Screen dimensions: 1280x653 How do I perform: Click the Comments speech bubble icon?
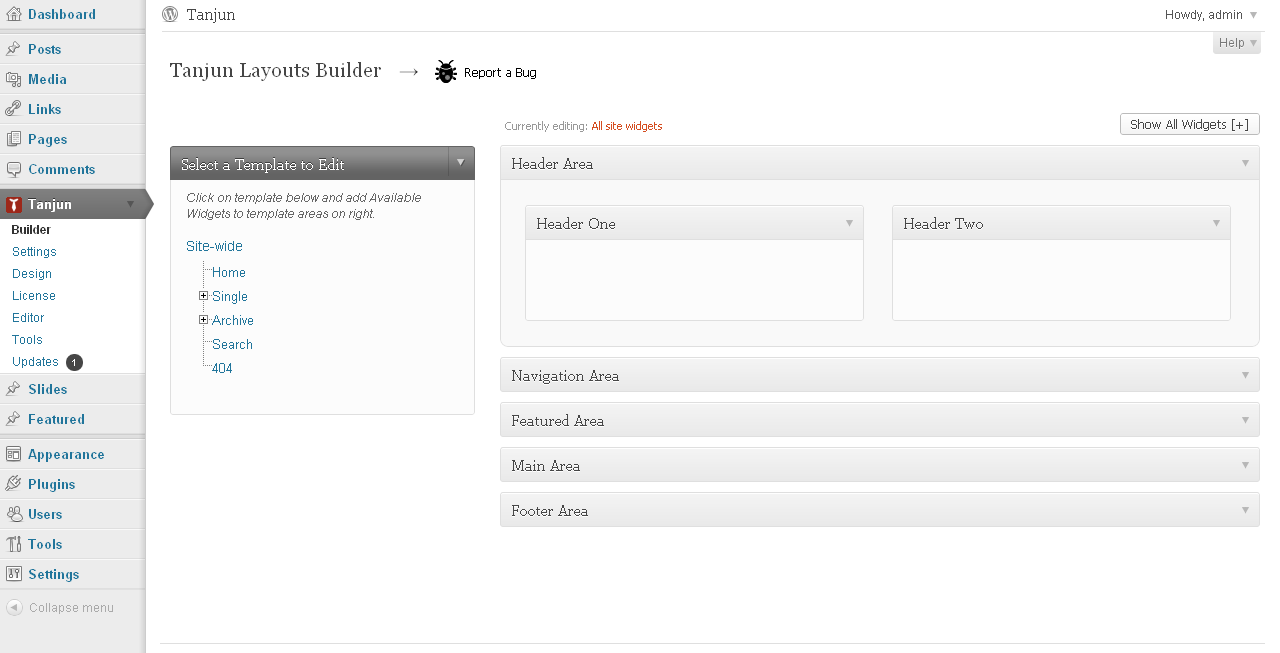tap(13, 169)
